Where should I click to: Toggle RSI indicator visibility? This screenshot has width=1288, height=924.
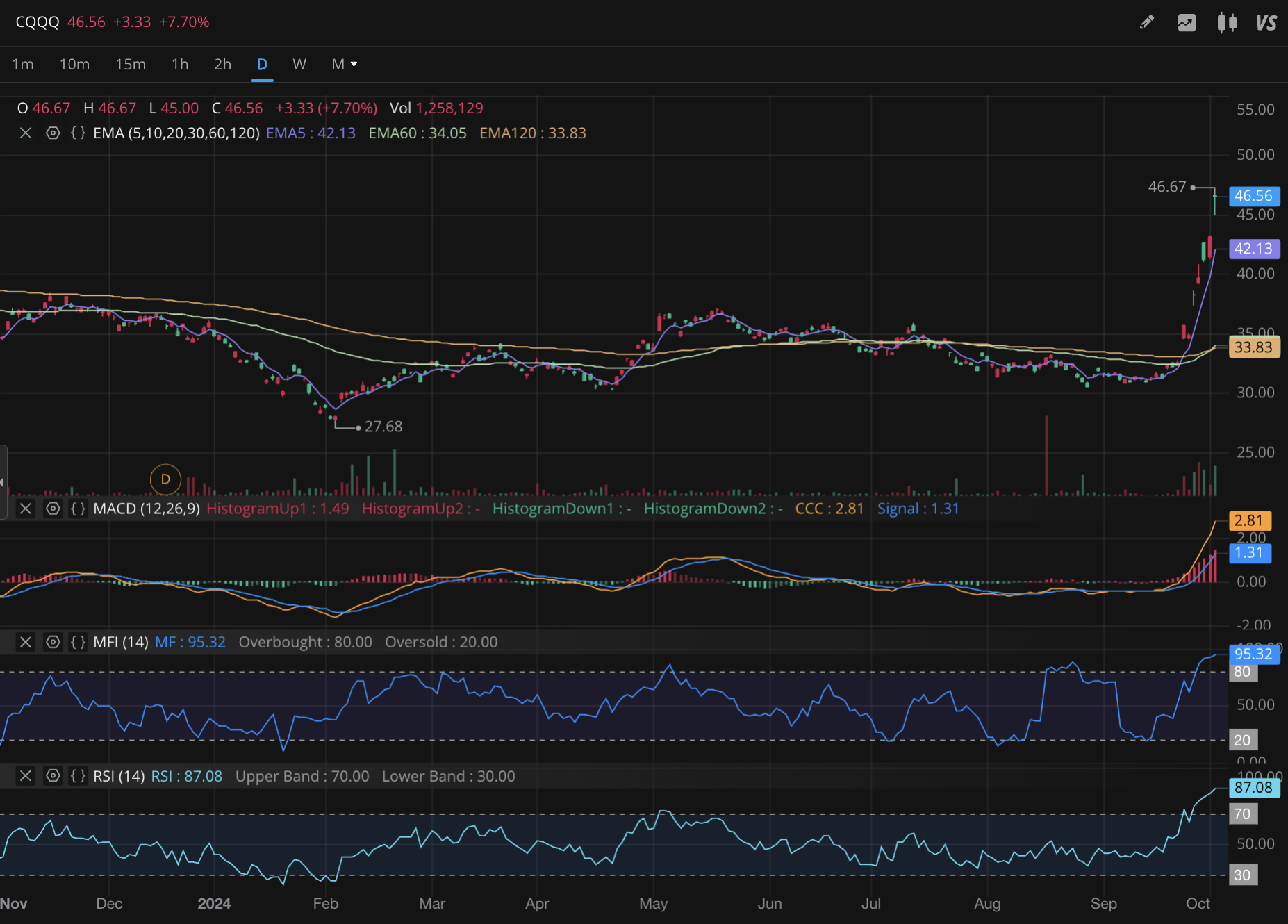point(53,776)
